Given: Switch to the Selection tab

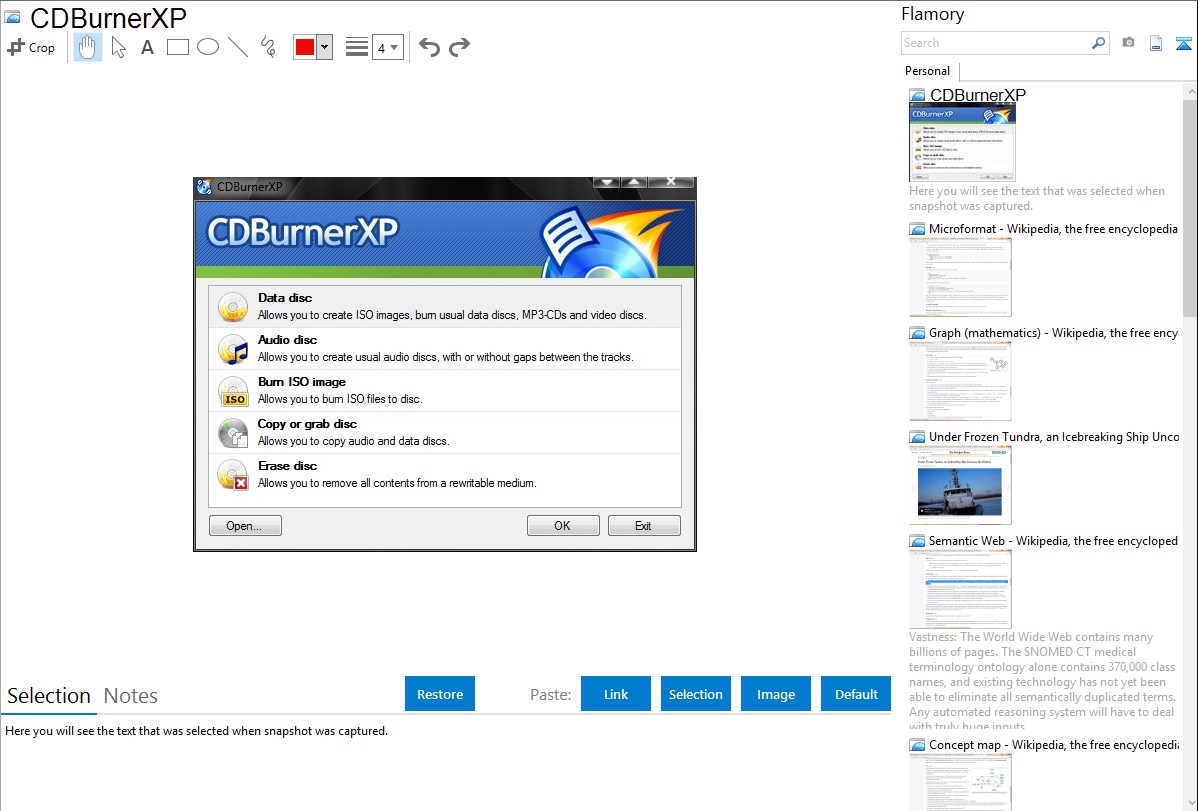Looking at the screenshot, I should click(x=49, y=696).
